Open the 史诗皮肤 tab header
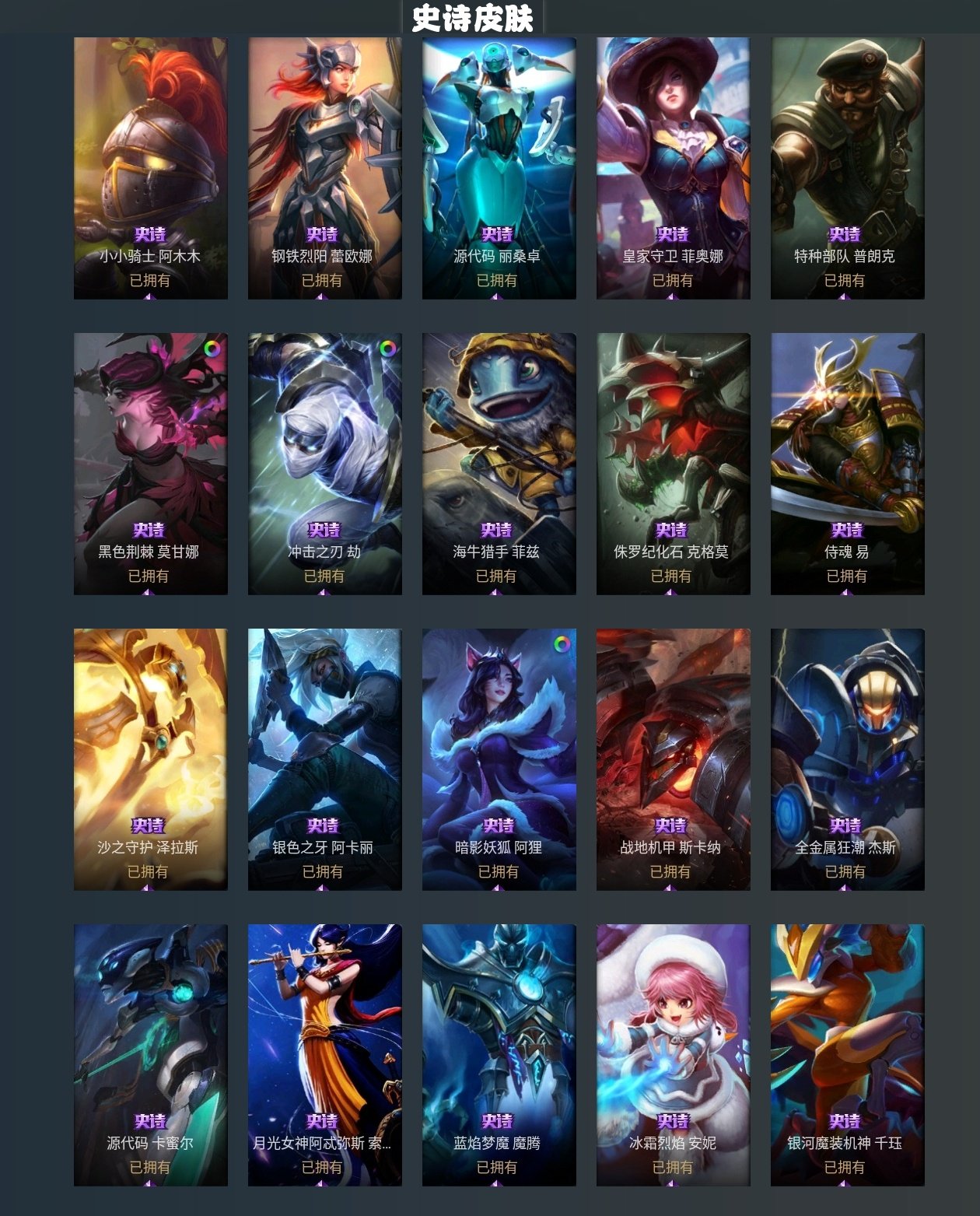Screen dimensions: 980x1216 (x=472, y=18)
